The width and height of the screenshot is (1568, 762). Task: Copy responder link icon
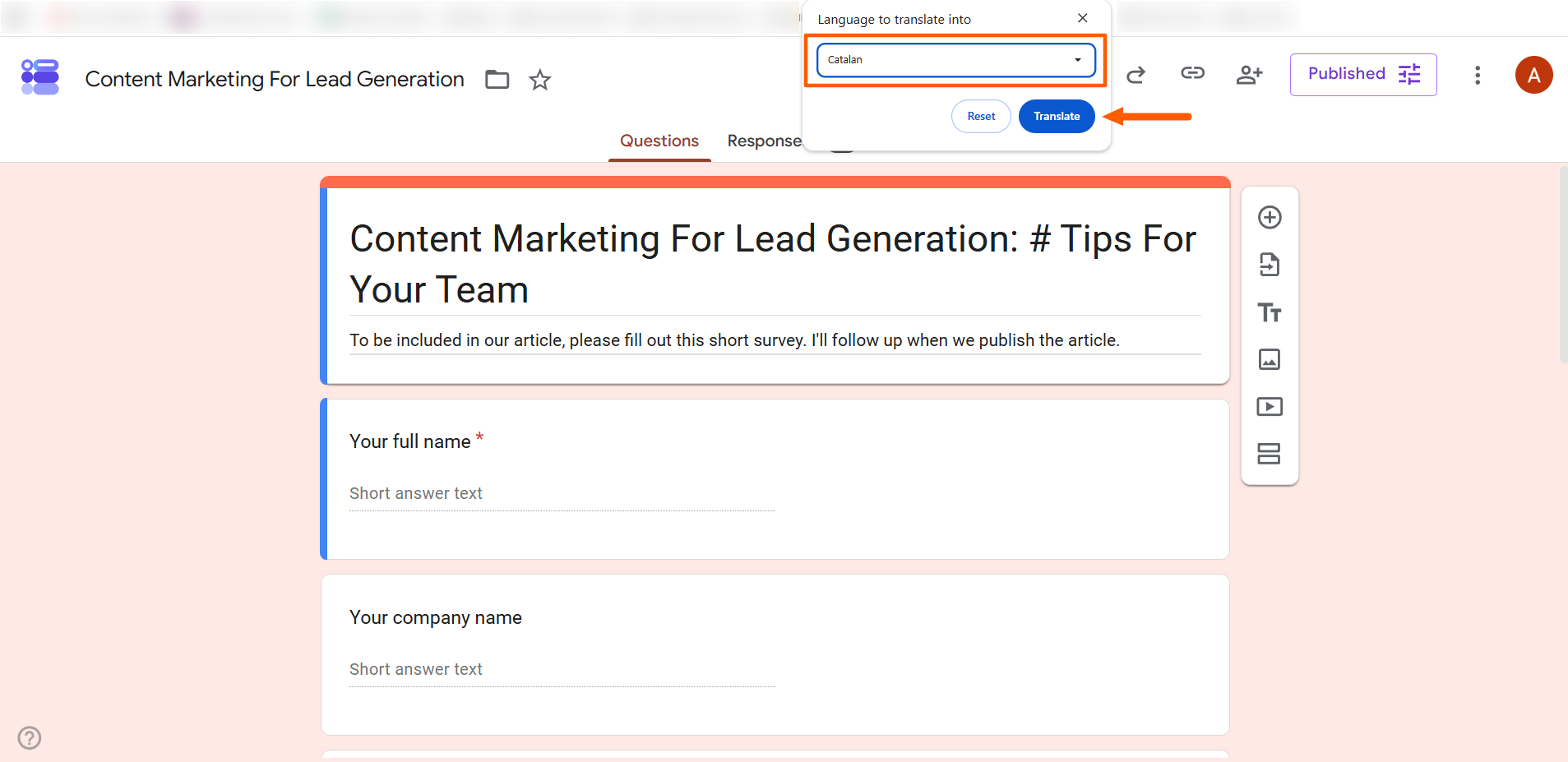(x=1192, y=74)
